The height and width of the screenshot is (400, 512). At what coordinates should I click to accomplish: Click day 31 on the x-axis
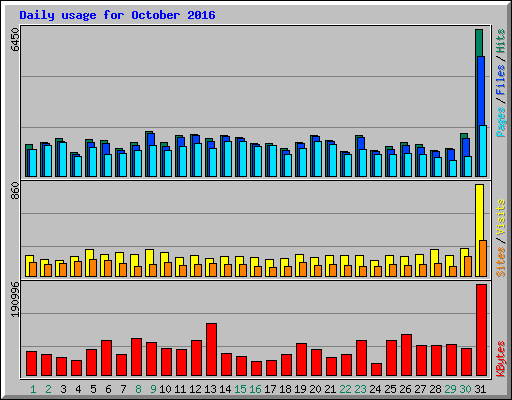coord(480,389)
